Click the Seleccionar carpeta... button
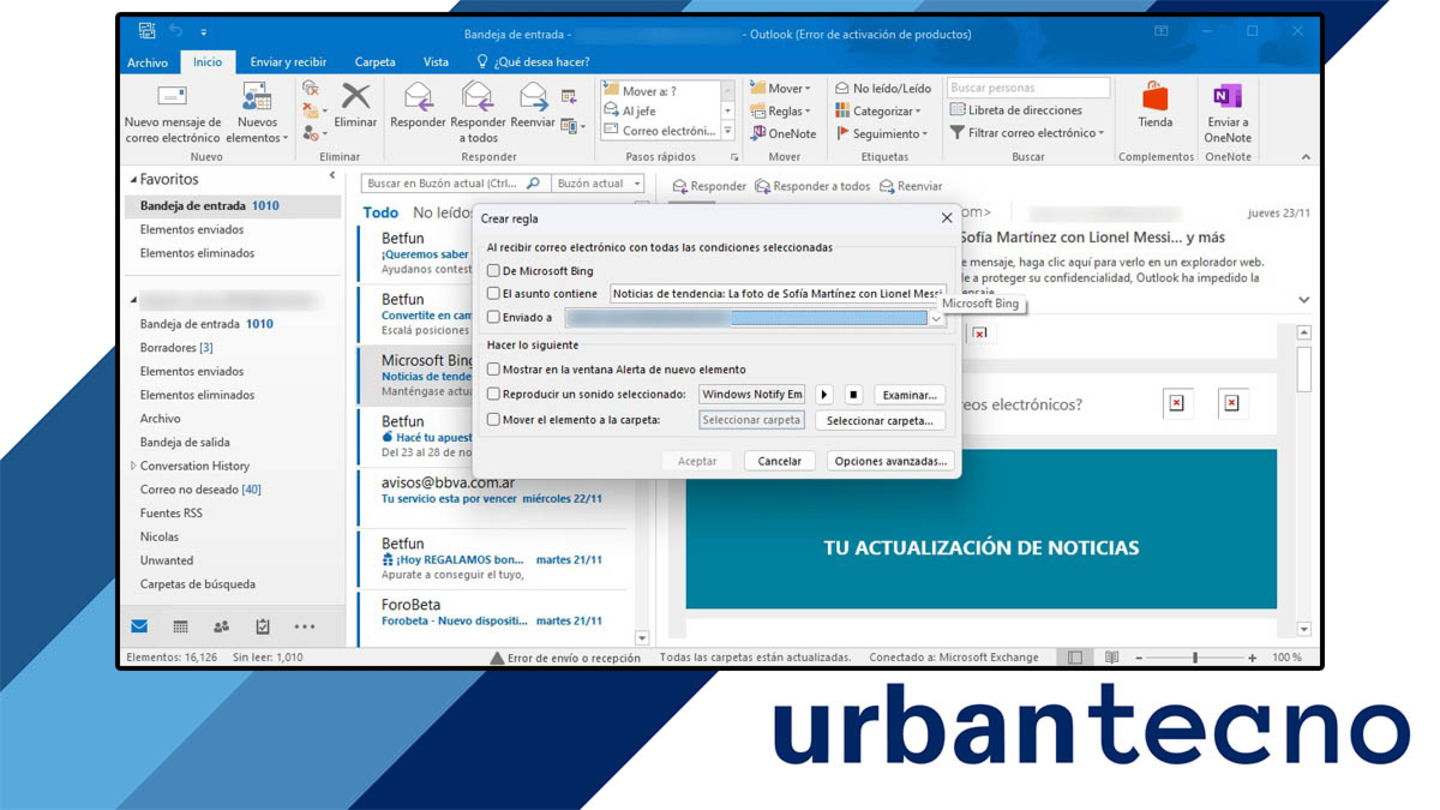Screen dimensions: 1440x810 pos(880,421)
